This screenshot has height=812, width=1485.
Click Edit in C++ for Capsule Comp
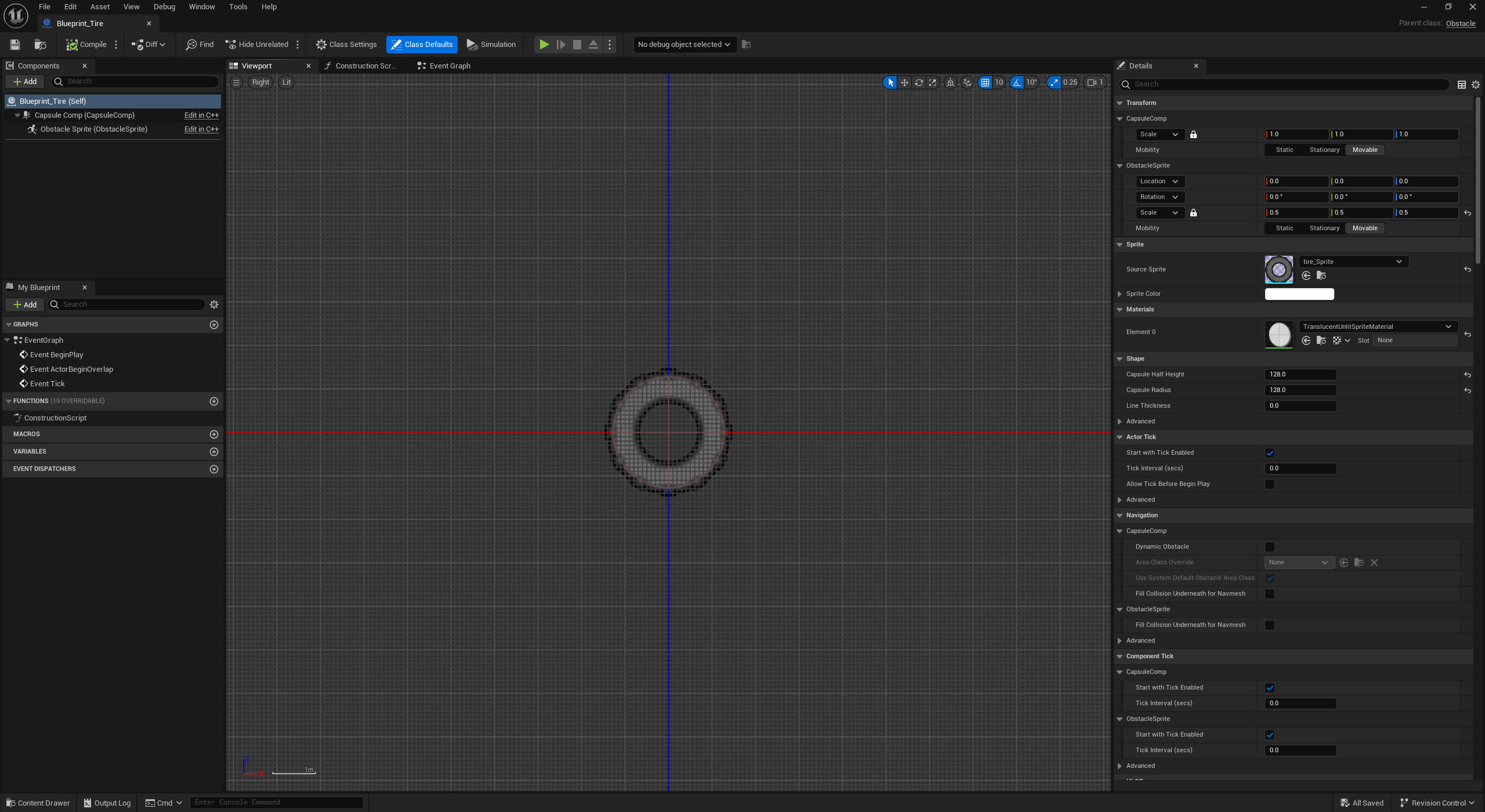tap(201, 115)
